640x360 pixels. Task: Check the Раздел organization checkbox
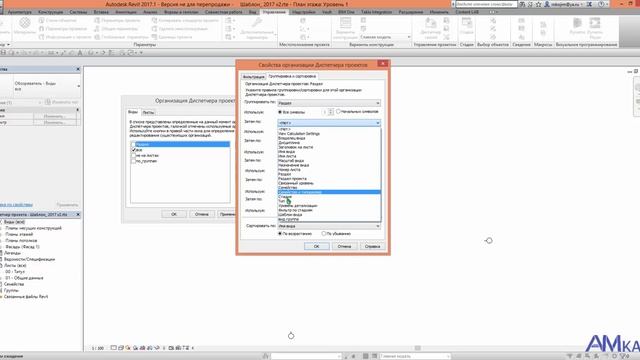point(133,144)
